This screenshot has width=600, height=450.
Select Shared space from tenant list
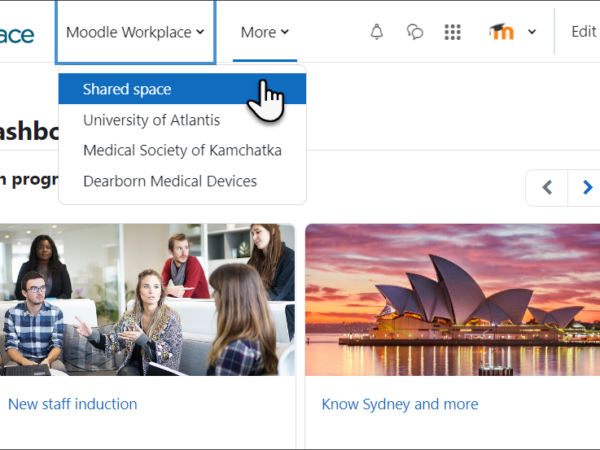point(182,89)
